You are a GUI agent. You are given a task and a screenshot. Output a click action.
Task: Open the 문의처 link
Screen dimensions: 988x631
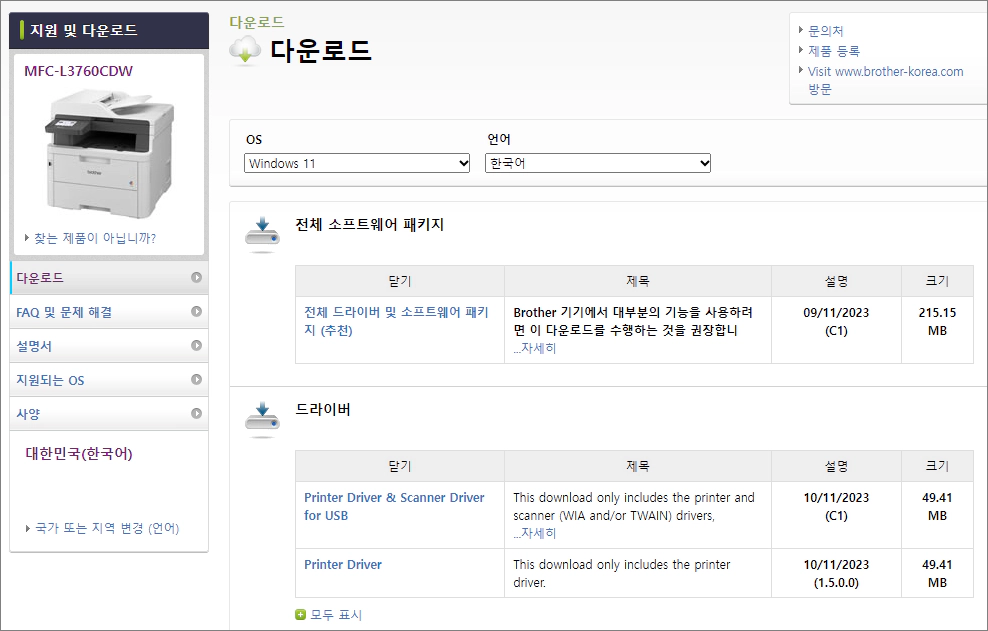pos(825,31)
